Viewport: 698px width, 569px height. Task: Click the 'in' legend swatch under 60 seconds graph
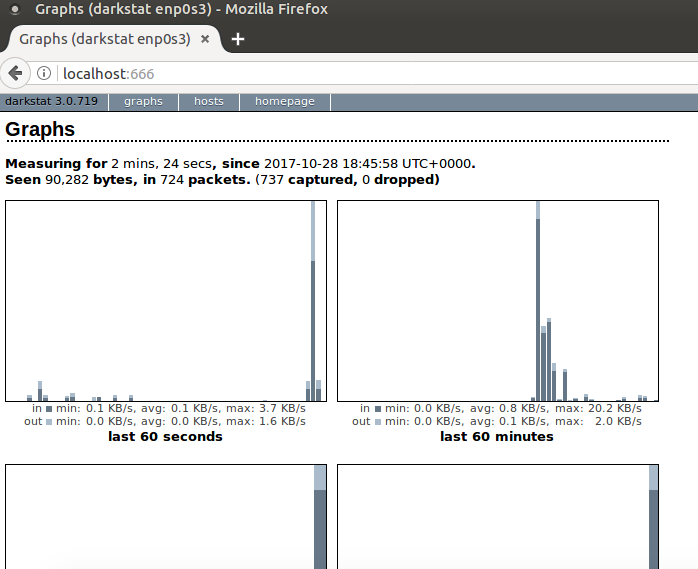[49, 409]
